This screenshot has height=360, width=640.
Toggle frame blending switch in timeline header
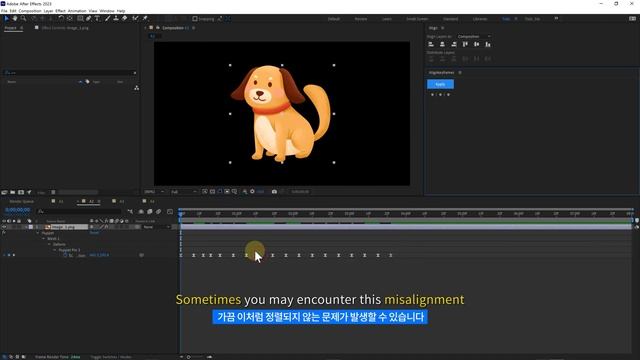click(x=150, y=211)
